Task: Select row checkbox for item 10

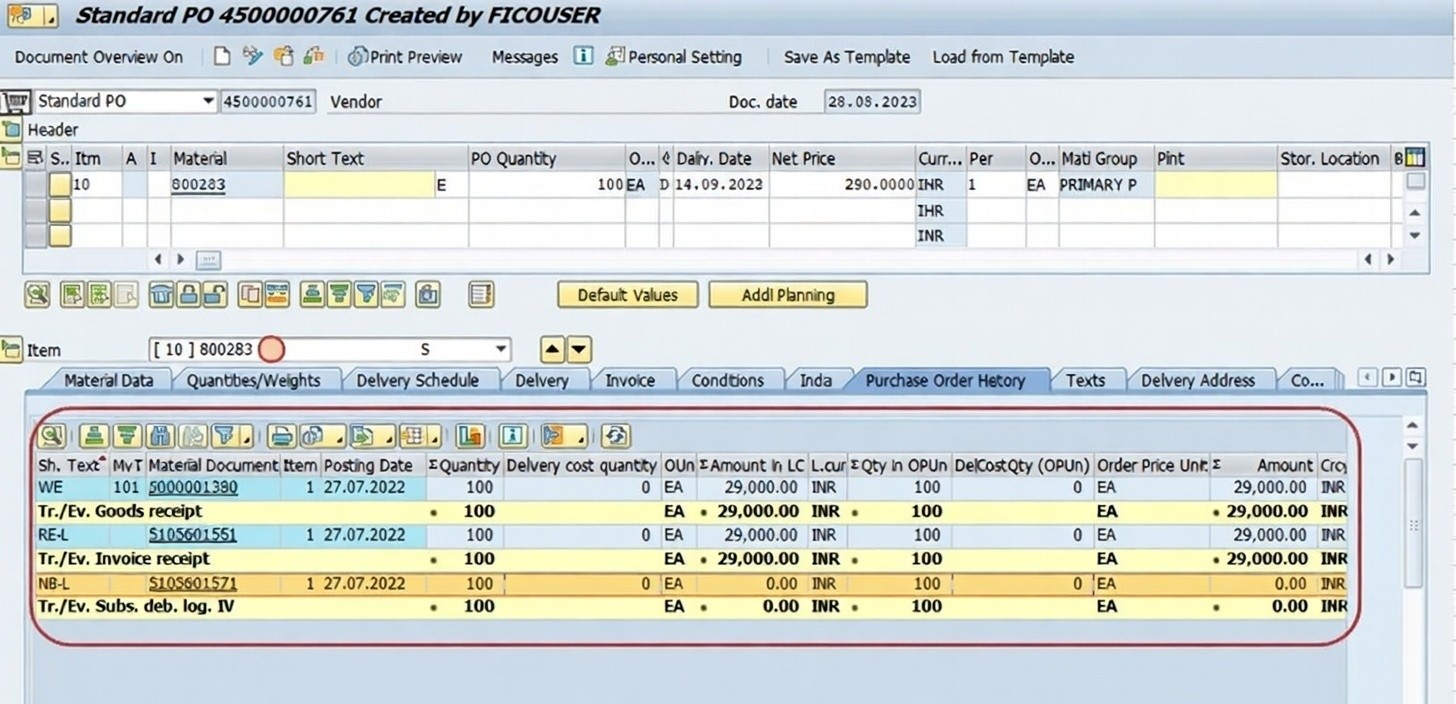Action: 60,185
